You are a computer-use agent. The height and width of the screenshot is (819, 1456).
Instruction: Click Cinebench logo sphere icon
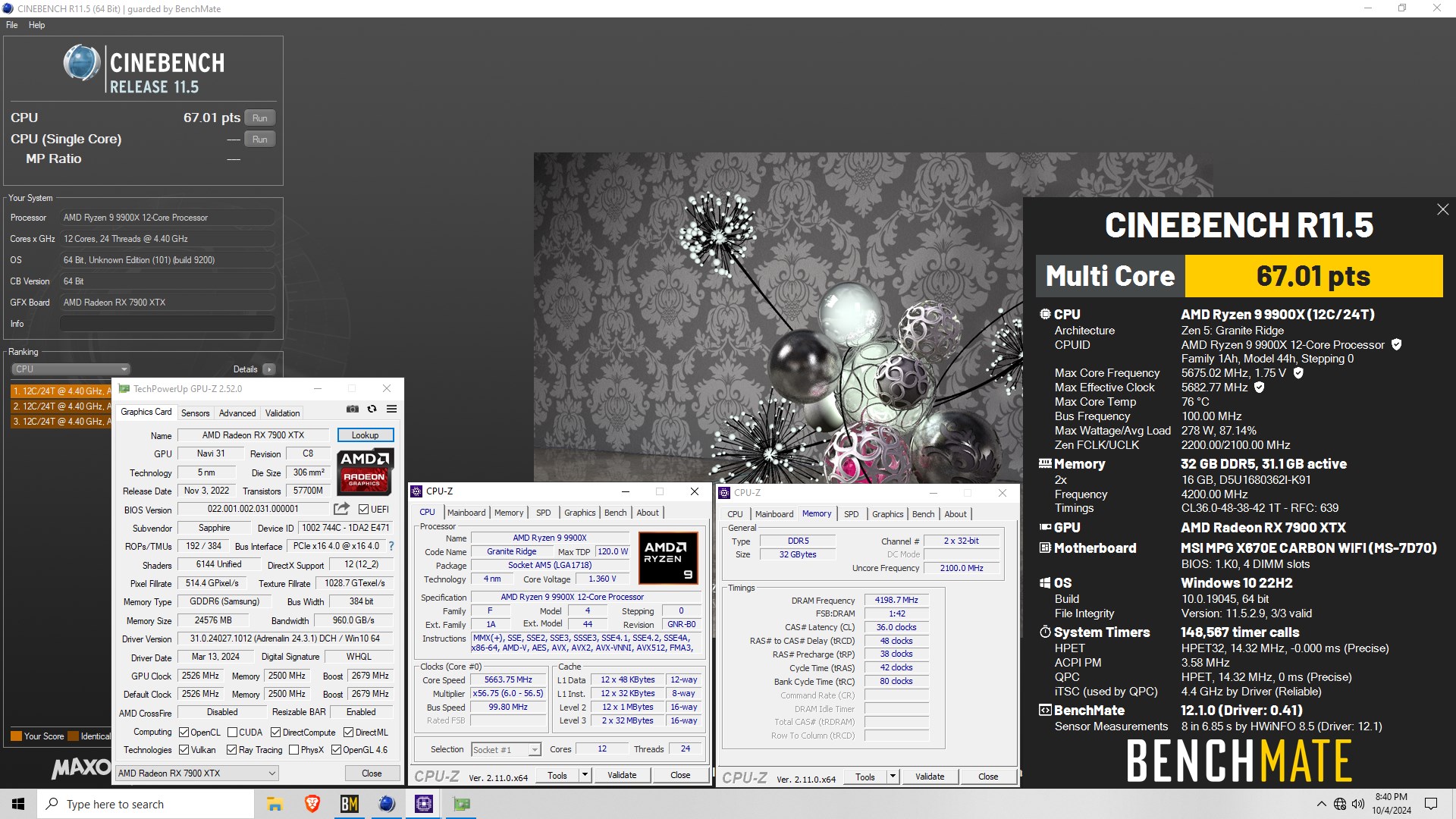(x=82, y=63)
